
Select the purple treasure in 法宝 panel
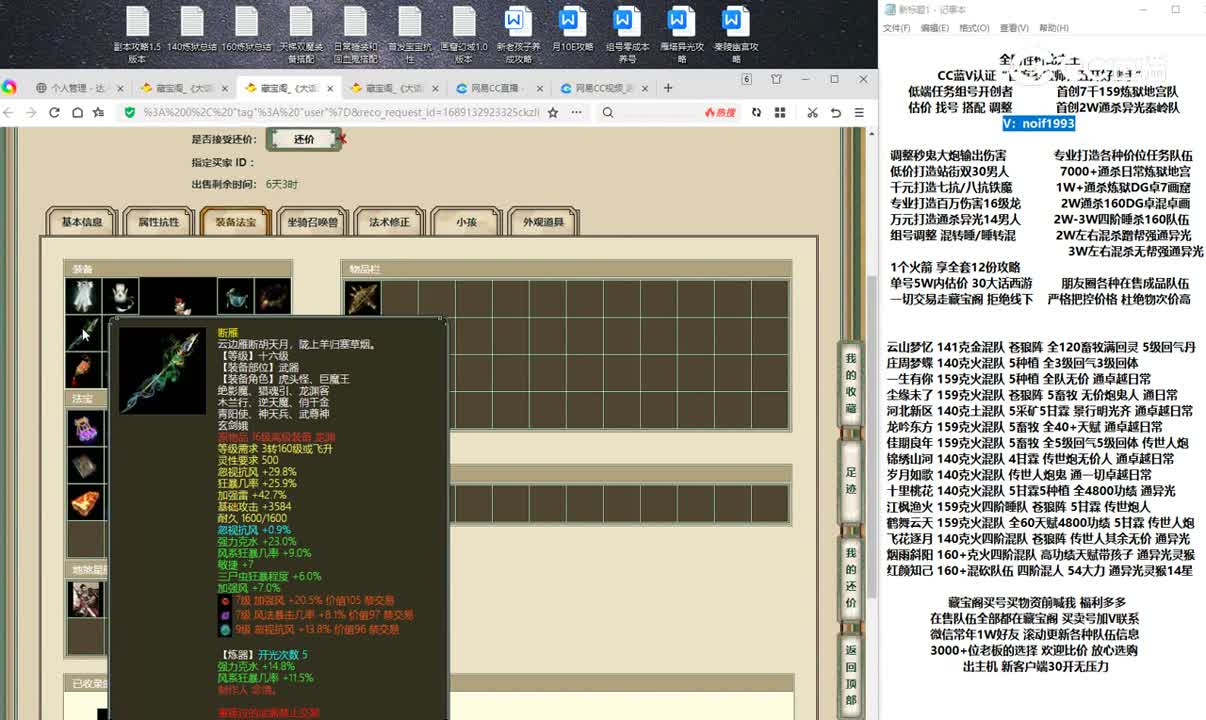(x=84, y=428)
